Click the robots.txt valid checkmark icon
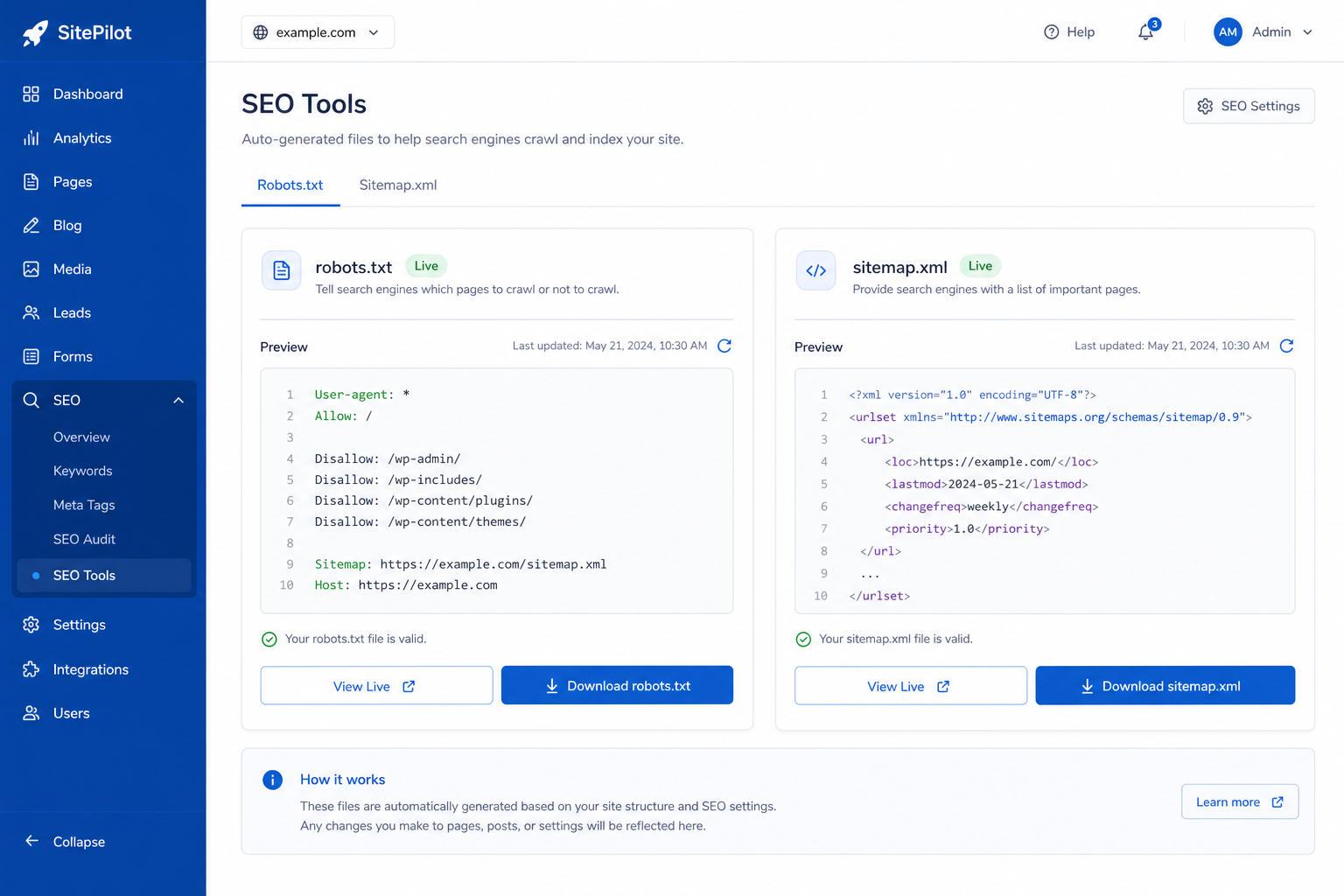Screen dimensions: 1344x896 (269, 640)
